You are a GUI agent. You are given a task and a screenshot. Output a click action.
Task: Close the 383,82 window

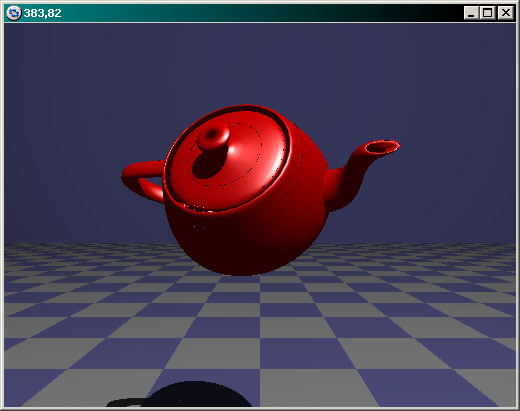tap(506, 13)
